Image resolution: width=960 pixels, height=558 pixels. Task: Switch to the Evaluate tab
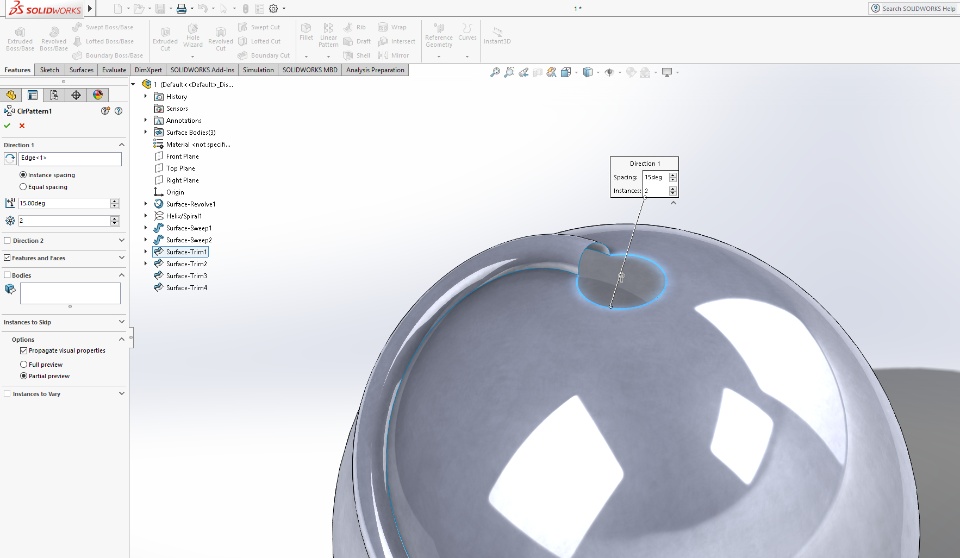(x=114, y=70)
